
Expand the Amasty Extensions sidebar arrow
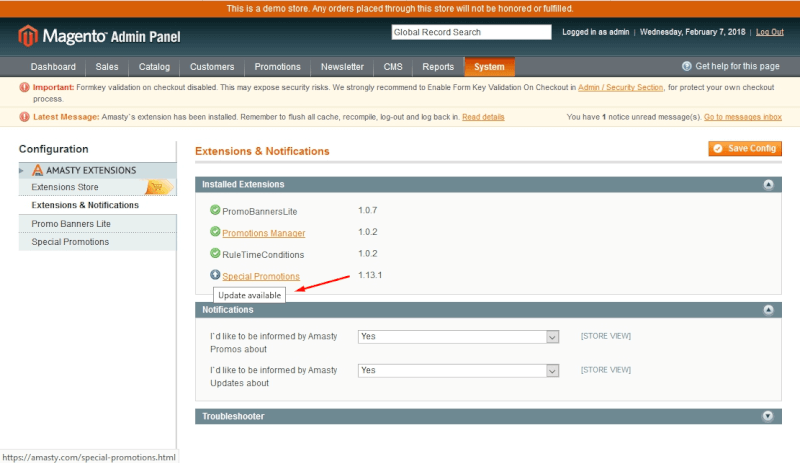pos(21,170)
